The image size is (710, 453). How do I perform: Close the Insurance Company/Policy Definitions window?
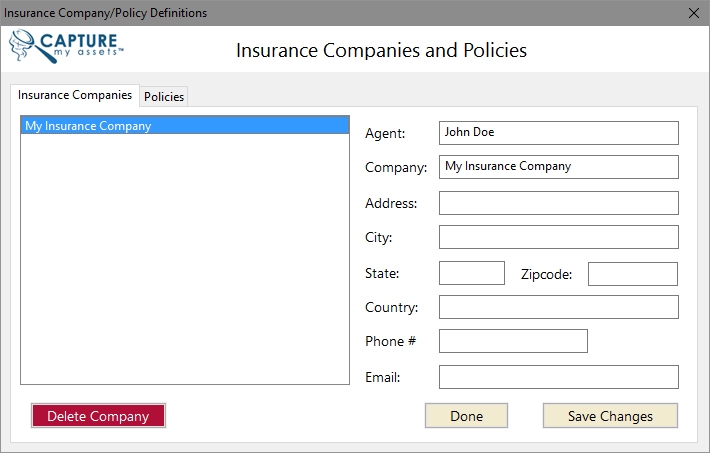tap(694, 13)
